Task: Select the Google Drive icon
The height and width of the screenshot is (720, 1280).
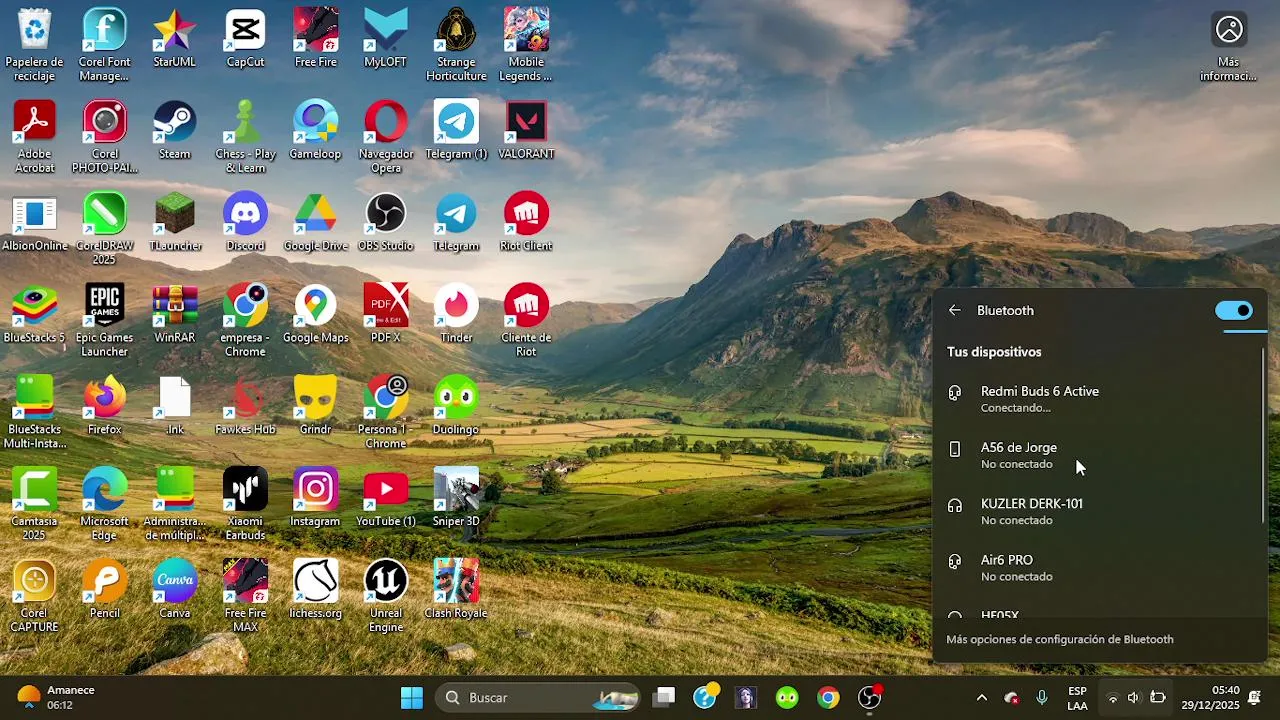Action: pyautogui.click(x=315, y=223)
